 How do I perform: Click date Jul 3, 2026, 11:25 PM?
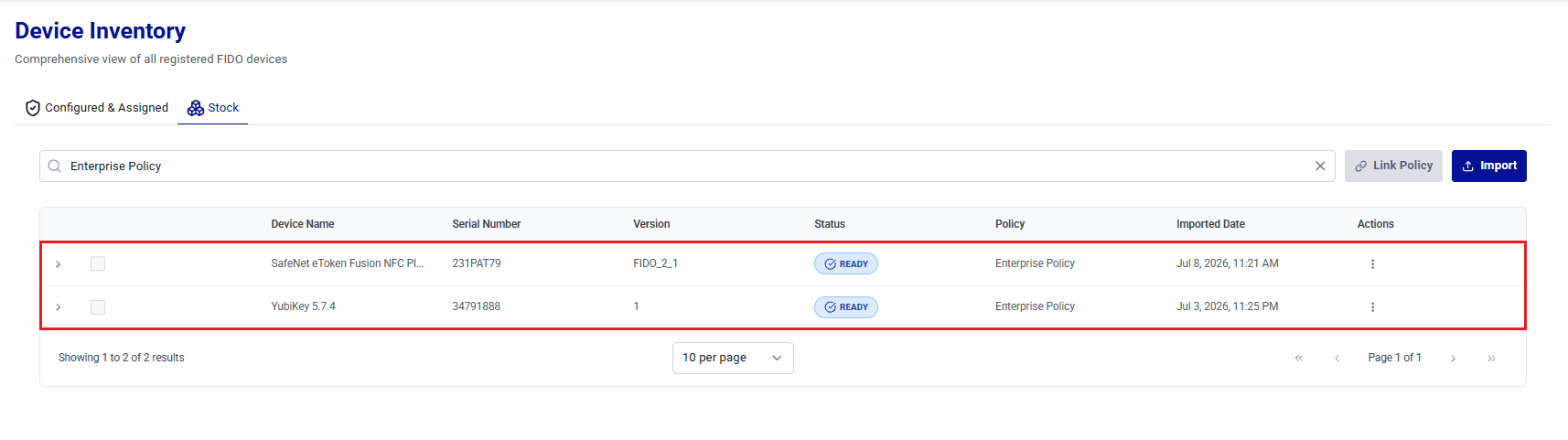tap(1228, 306)
